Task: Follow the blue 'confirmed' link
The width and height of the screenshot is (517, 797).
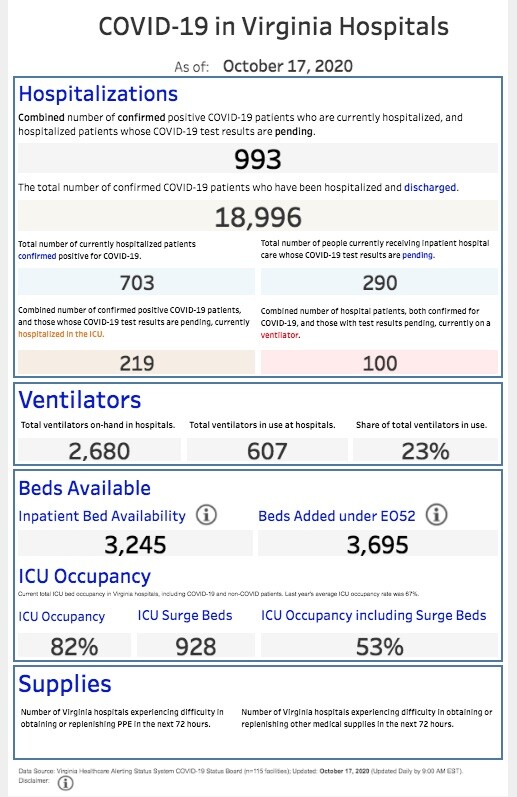Action: (37, 256)
